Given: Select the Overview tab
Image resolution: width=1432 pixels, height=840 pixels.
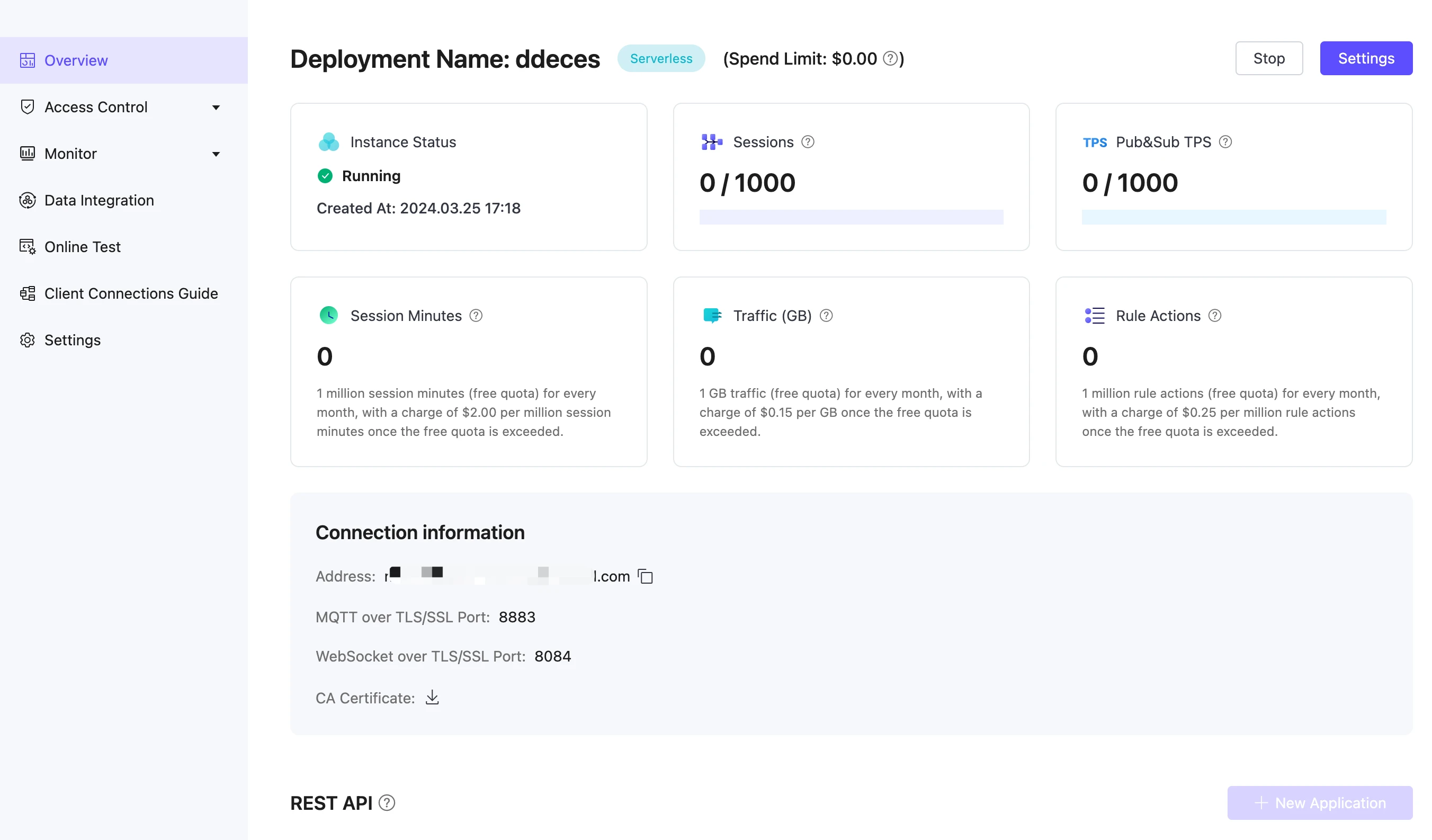Looking at the screenshot, I should (x=76, y=60).
